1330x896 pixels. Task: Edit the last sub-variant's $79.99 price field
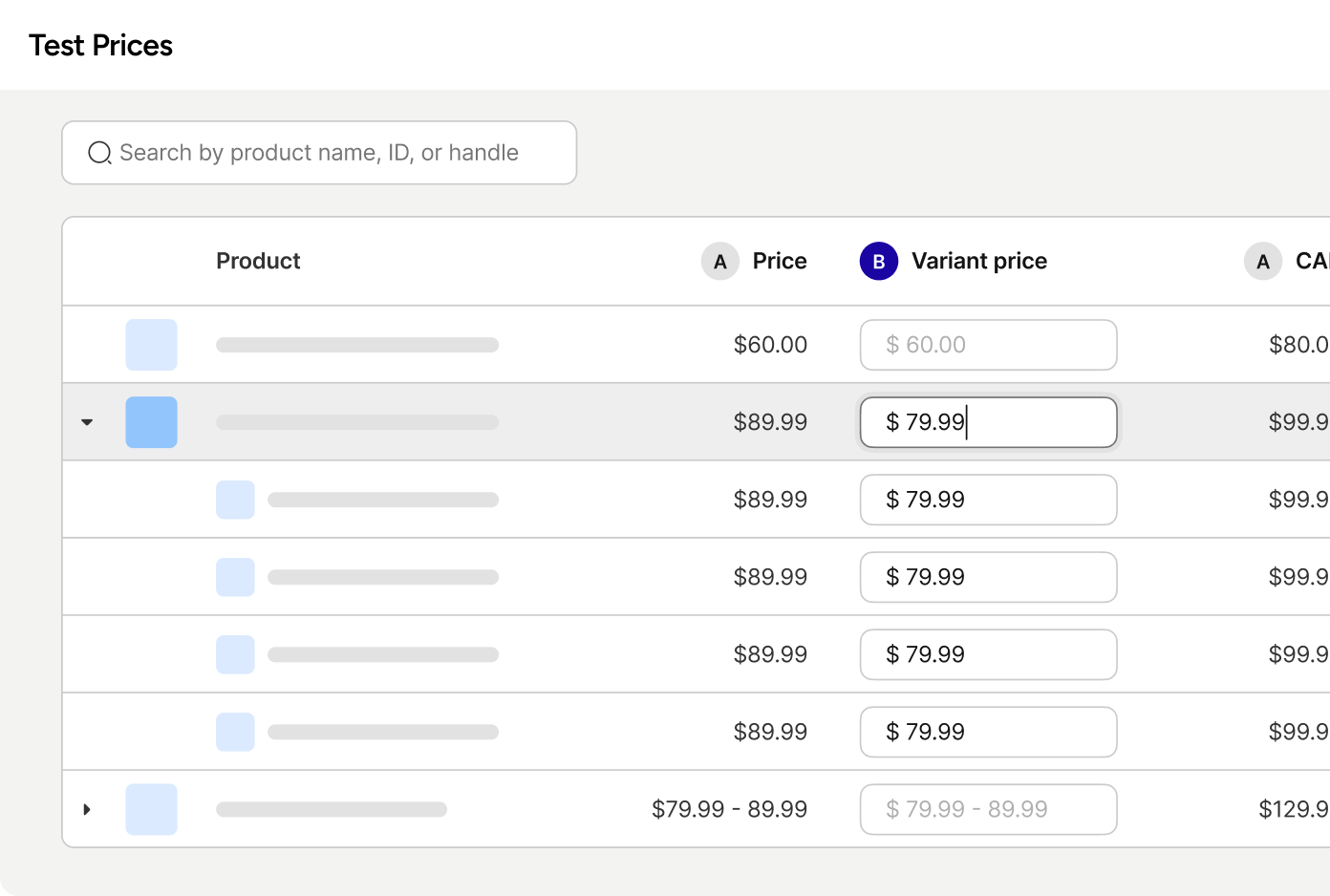click(988, 732)
